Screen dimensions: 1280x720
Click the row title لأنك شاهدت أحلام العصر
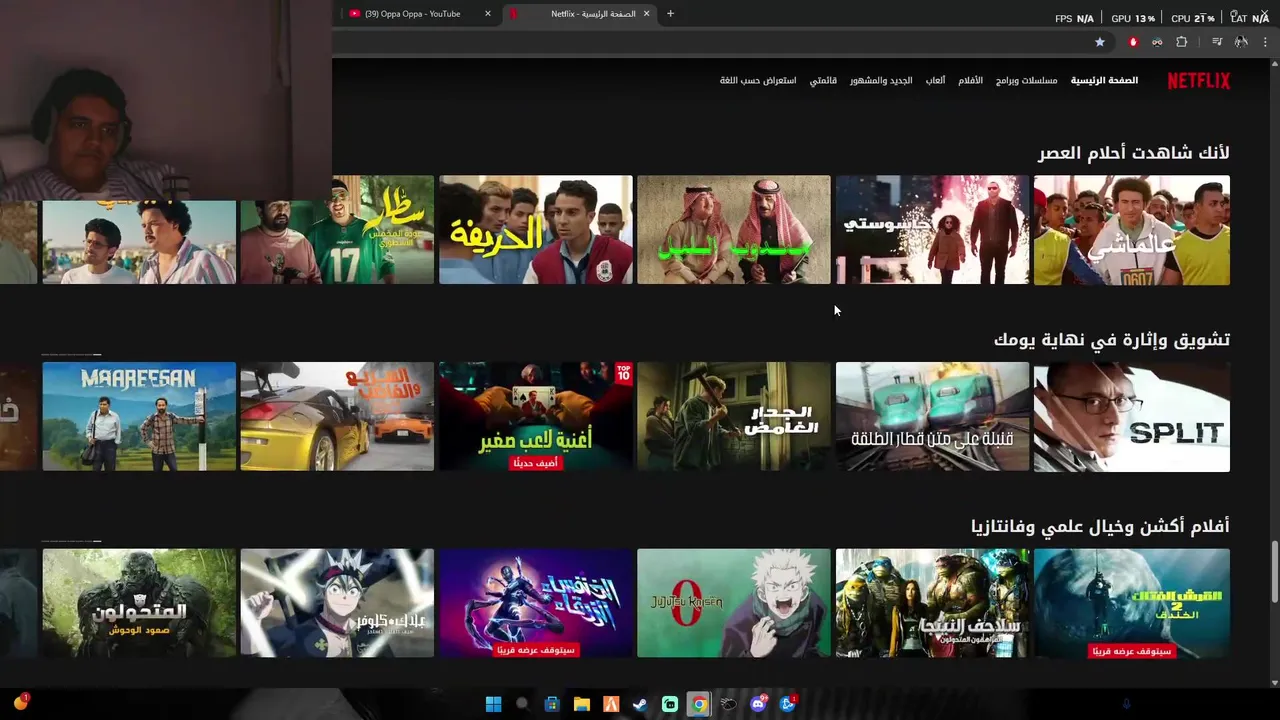coord(1133,153)
